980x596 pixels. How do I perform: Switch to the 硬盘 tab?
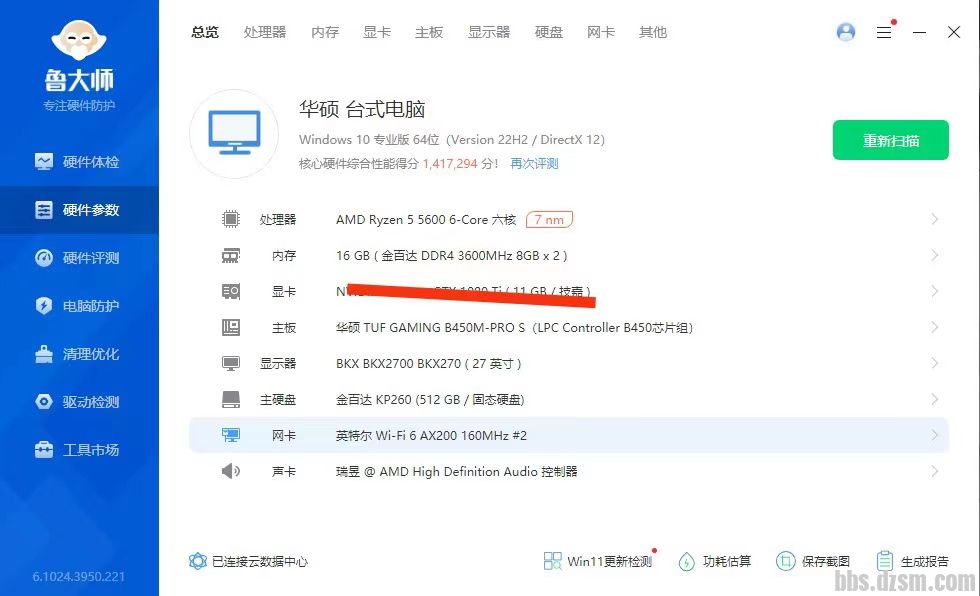coord(549,32)
